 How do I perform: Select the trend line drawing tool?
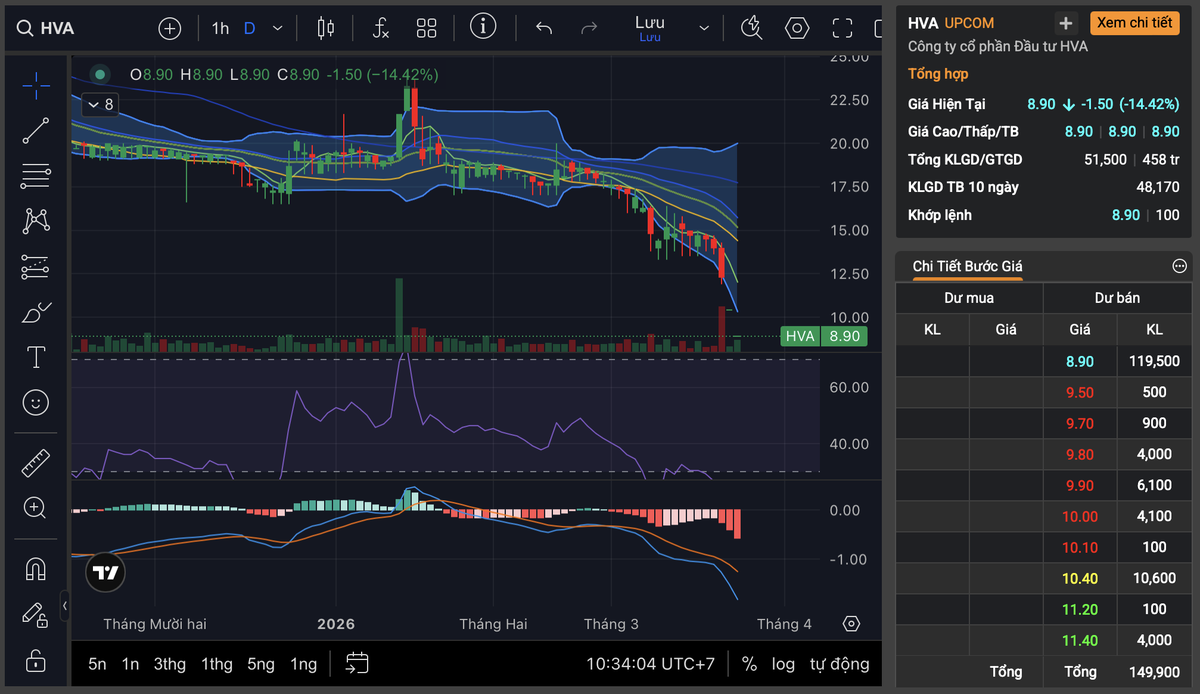pyautogui.click(x=36, y=130)
